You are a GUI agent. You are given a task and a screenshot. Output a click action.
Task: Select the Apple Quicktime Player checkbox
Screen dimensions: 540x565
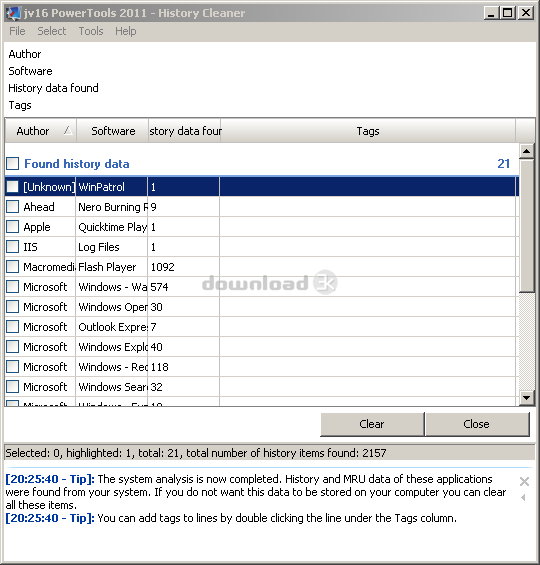[x=13, y=227]
